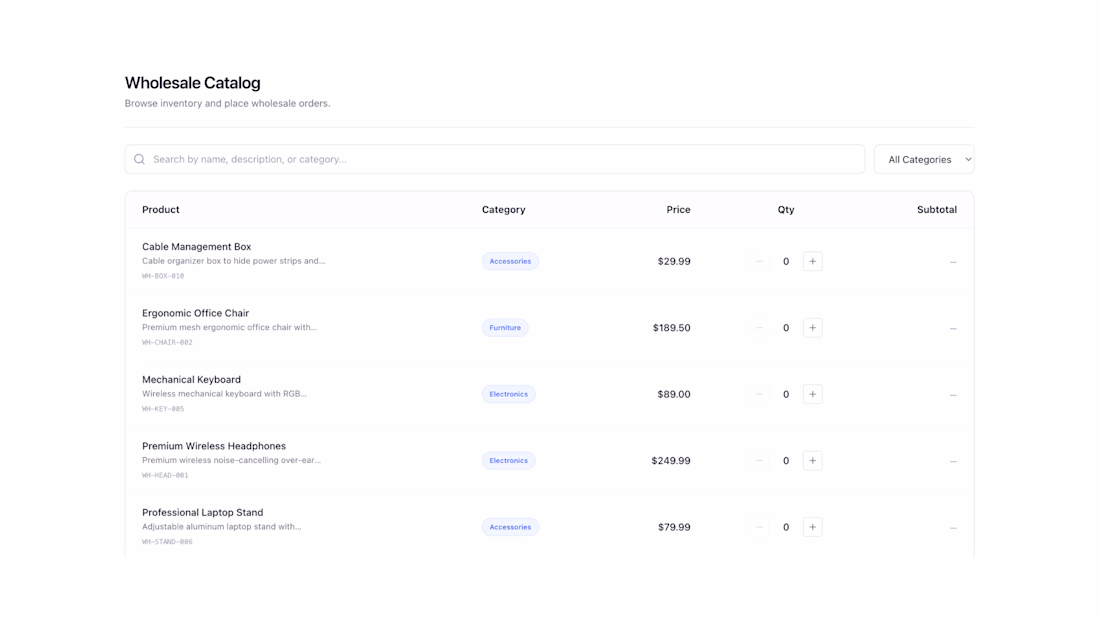
Task: Select the Premium Wireless Headphones product name
Action: point(214,446)
